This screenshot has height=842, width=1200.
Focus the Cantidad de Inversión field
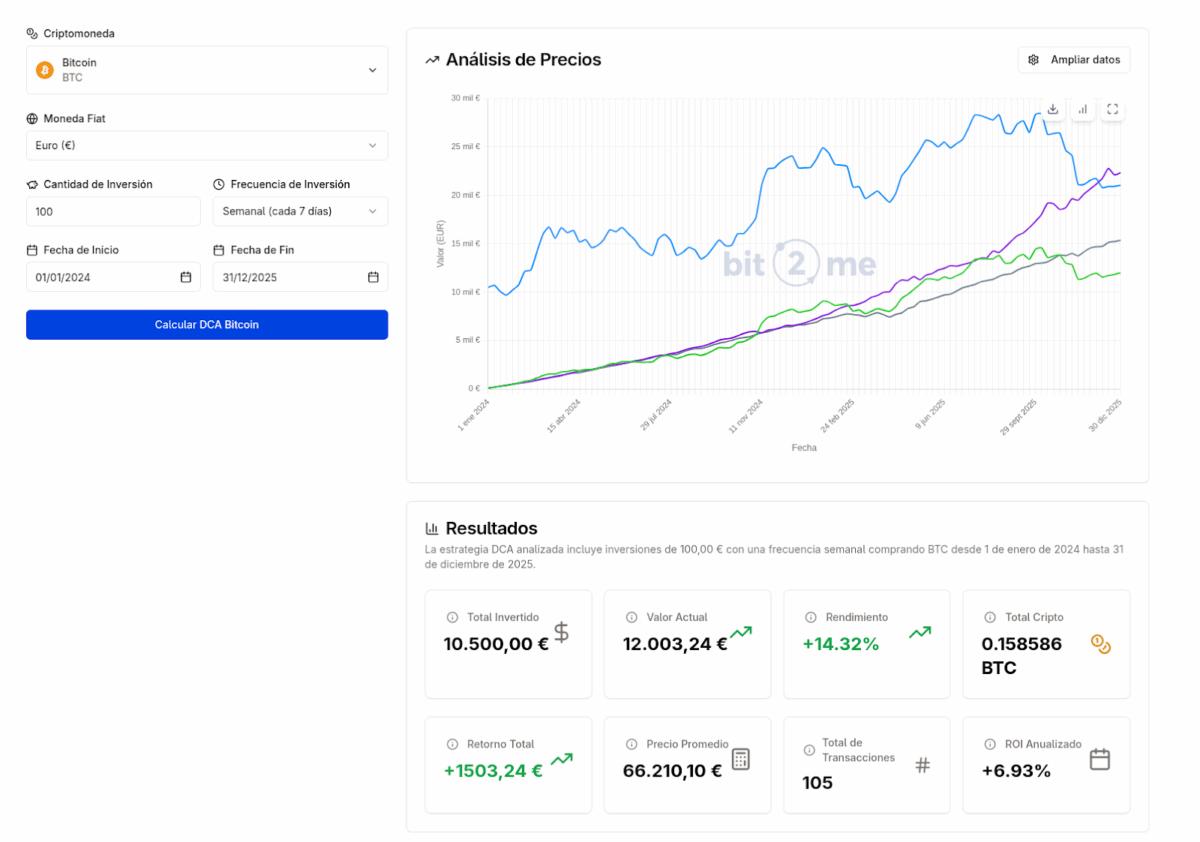pyautogui.click(x=113, y=211)
